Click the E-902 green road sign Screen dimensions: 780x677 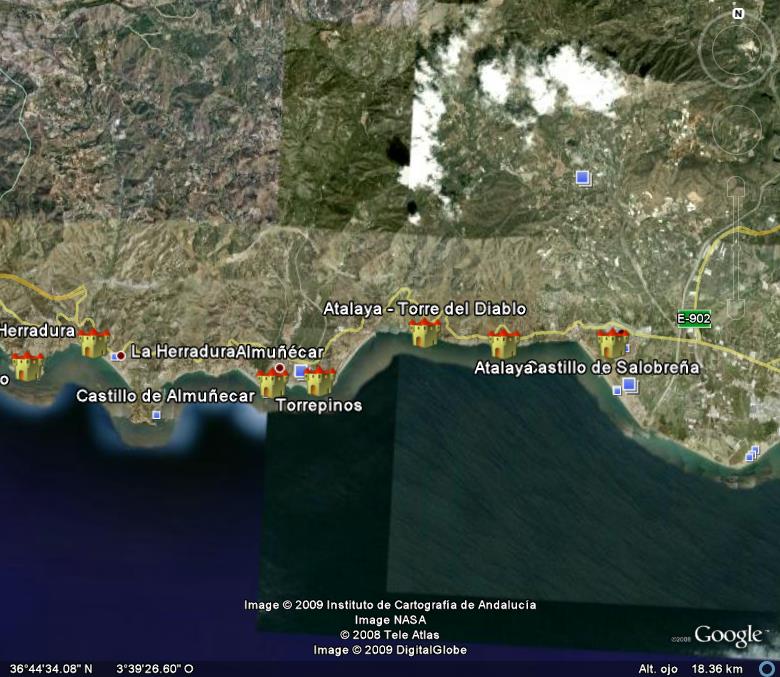tap(693, 318)
